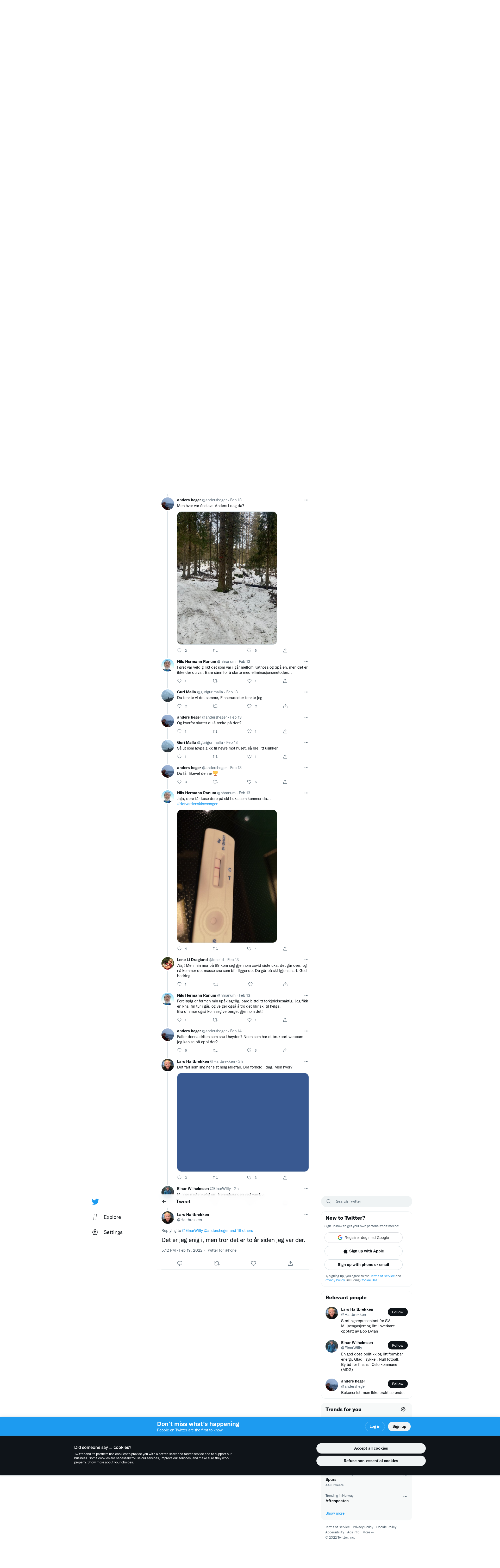Screen dimensions: 500x1568
Task: Open the covid test photo
Action: tap(227, 876)
